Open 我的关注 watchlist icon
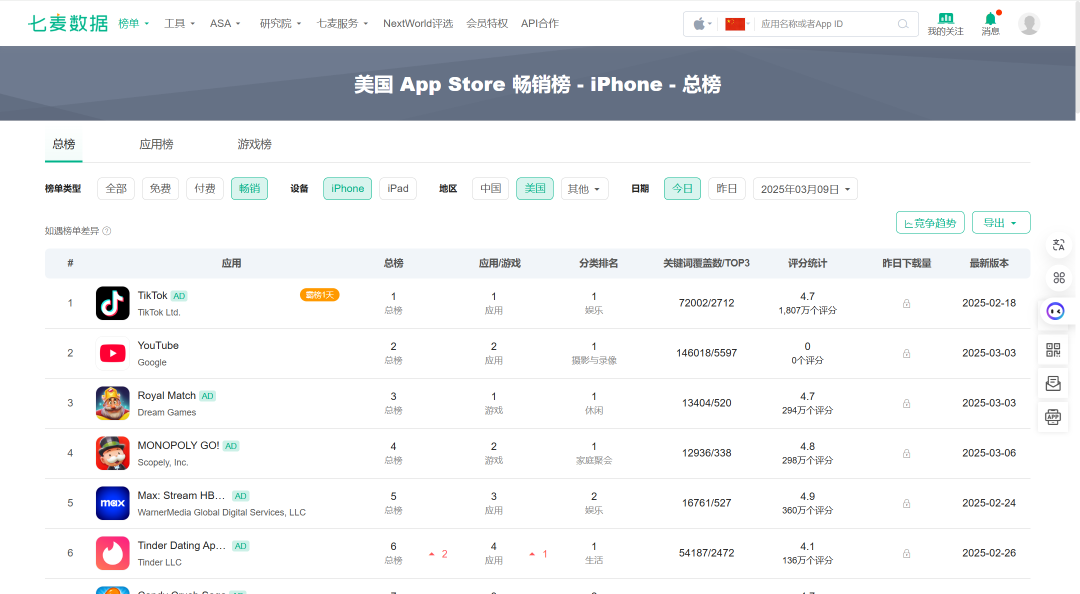The width and height of the screenshot is (1080, 594). tap(945, 24)
